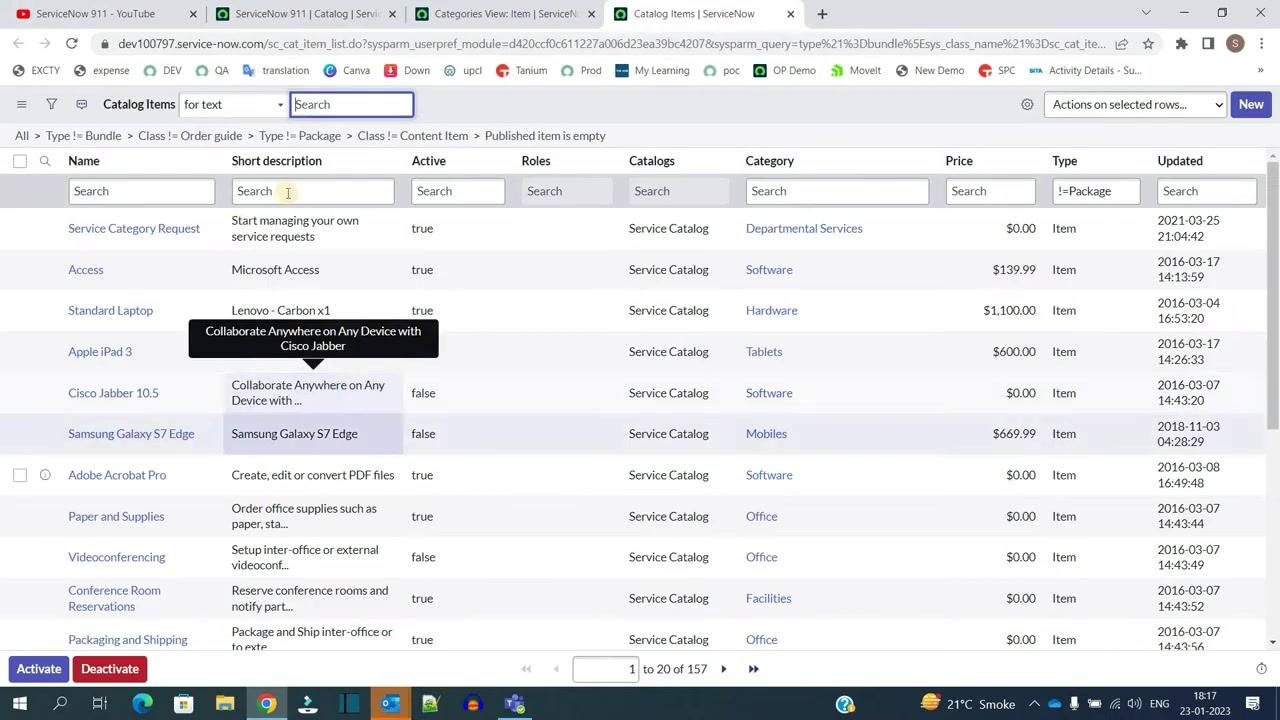This screenshot has height=720, width=1280.
Task: Open Outlook from the taskbar
Action: point(390,704)
